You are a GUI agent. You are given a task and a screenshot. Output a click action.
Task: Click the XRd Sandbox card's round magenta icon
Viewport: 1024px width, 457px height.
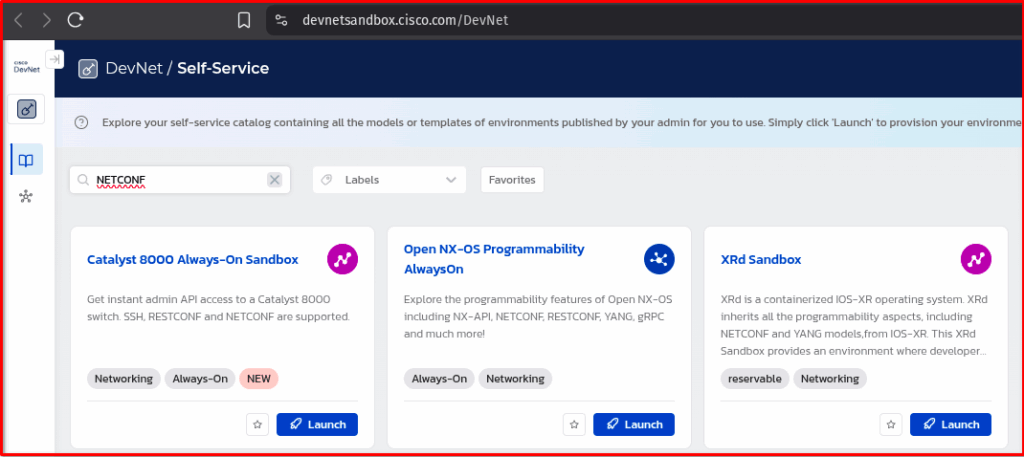point(976,259)
